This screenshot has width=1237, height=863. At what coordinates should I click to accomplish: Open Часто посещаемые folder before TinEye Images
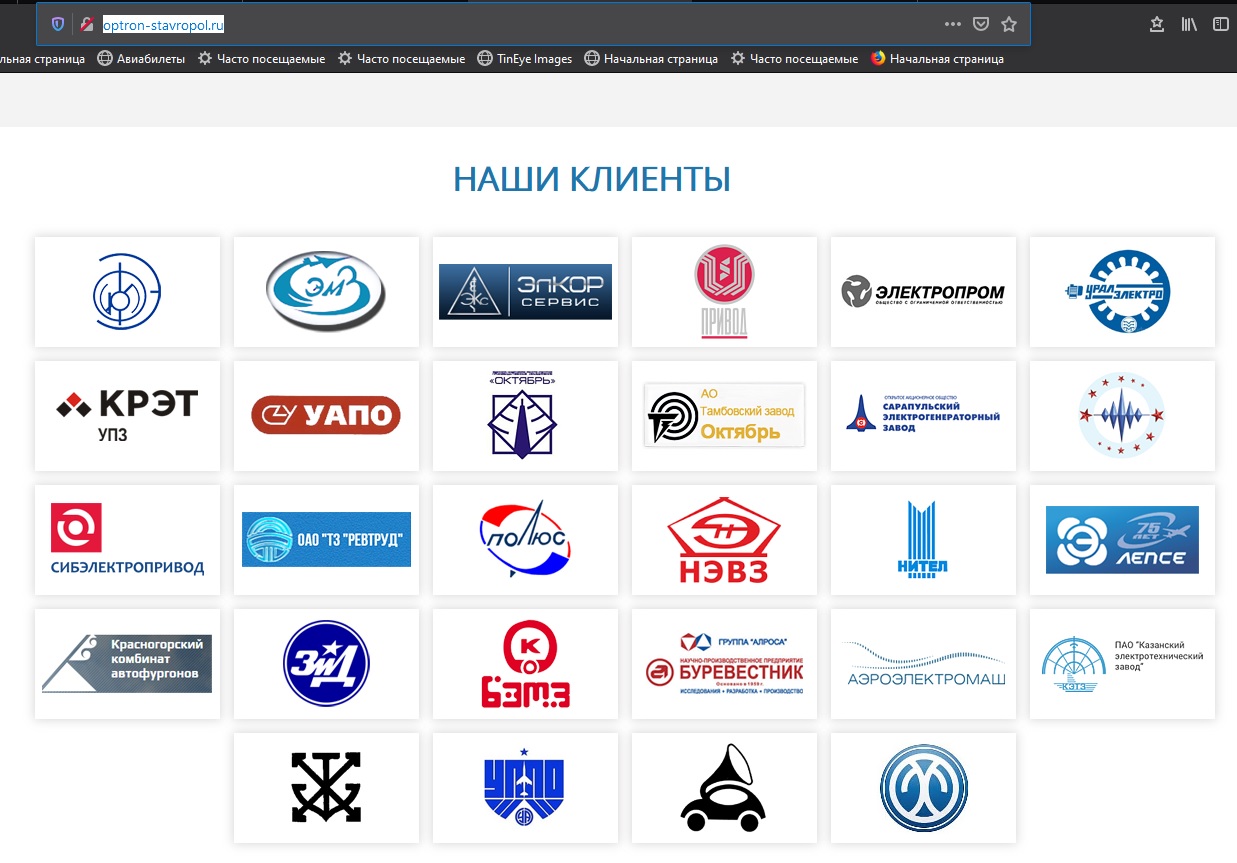pyautogui.click(x=401, y=59)
